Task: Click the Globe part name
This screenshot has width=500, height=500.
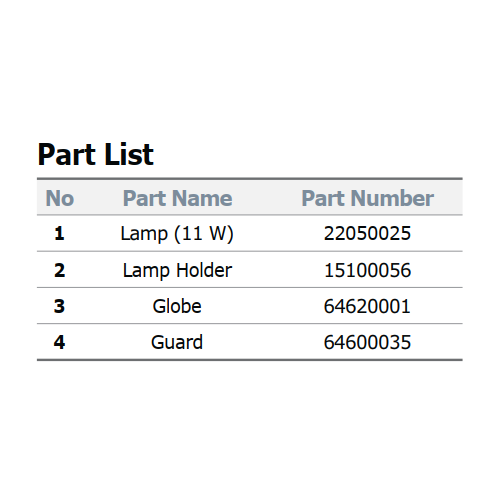Action: 177,306
